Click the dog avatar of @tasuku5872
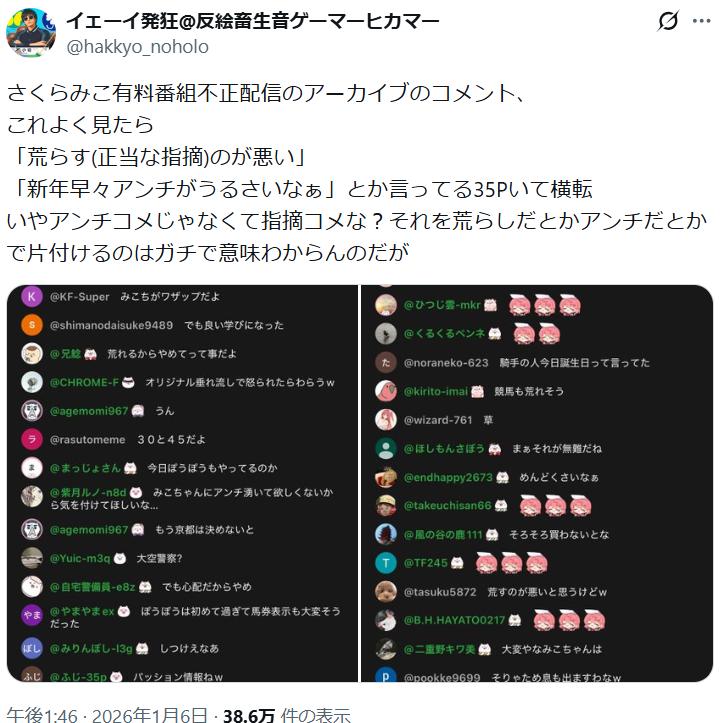 point(386,592)
